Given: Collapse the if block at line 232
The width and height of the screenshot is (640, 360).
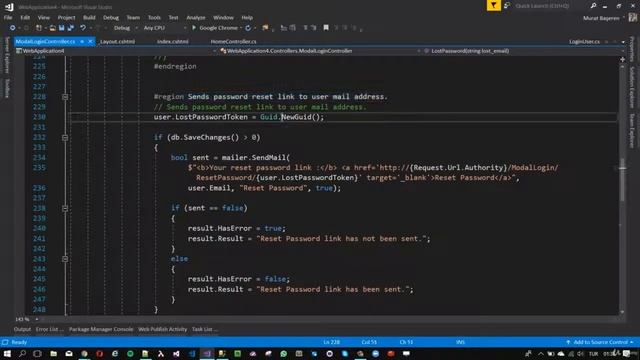Looking at the screenshot, I should pos(65,138).
